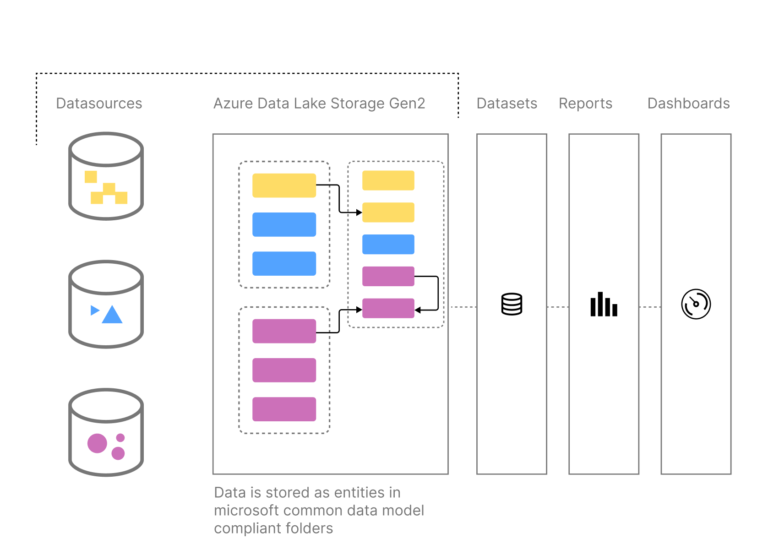Select the Azure Data Lake Storage Gen2 title
768x550 pixels.
coord(319,103)
